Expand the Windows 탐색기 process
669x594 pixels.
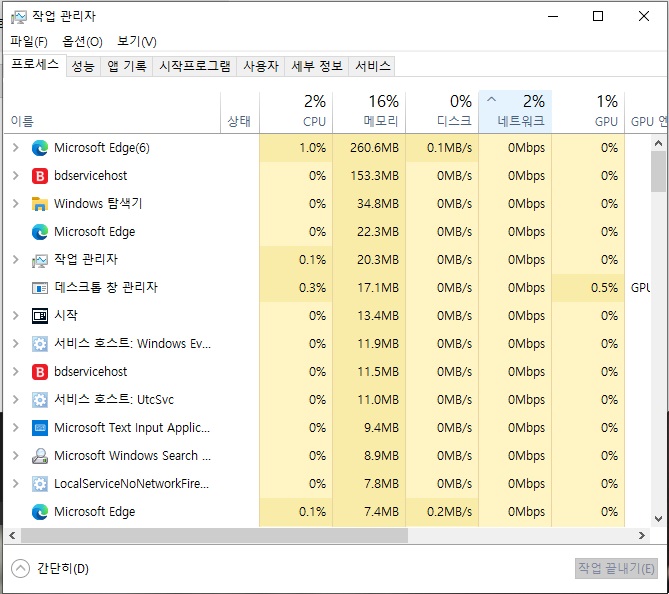point(16,204)
